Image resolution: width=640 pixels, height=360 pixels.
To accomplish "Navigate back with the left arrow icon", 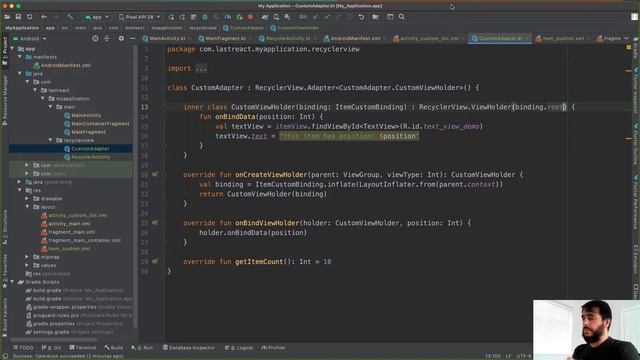I will click(x=44, y=17).
